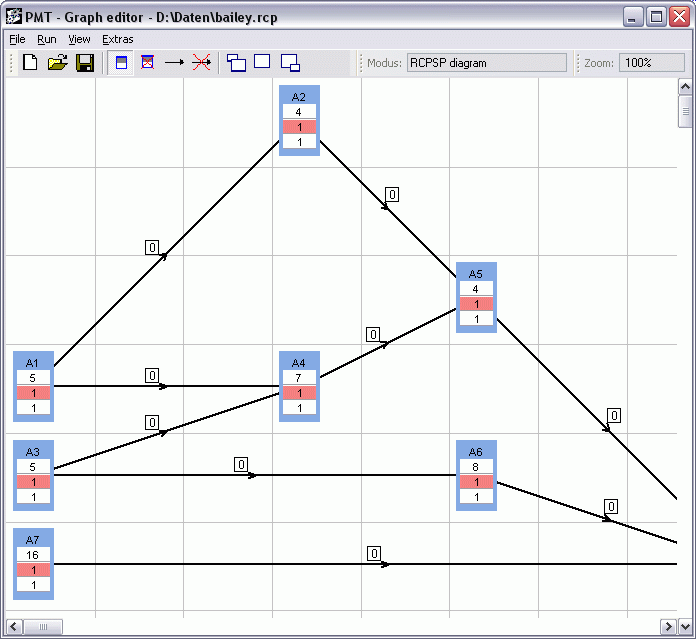This screenshot has height=639, width=696.
Task: Select the add arrow tool
Action: click(174, 63)
